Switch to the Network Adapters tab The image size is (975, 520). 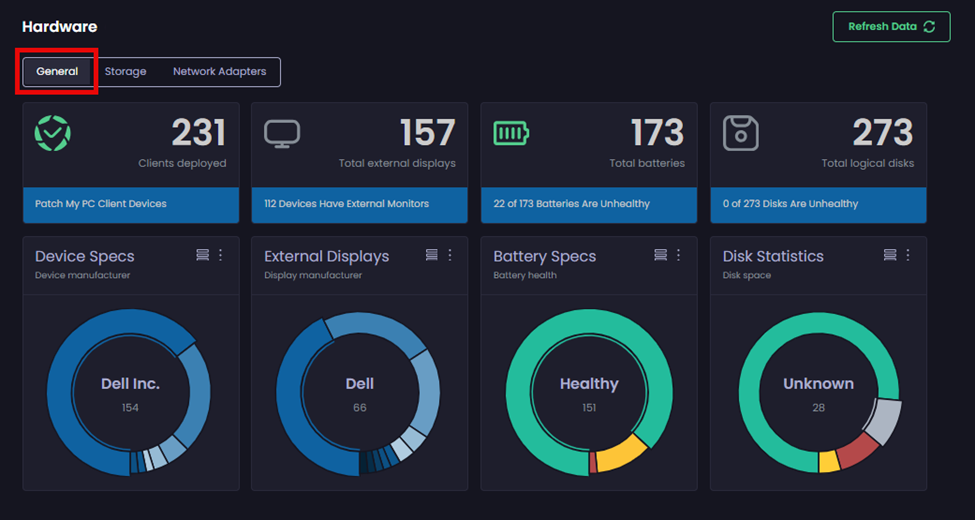tap(219, 72)
